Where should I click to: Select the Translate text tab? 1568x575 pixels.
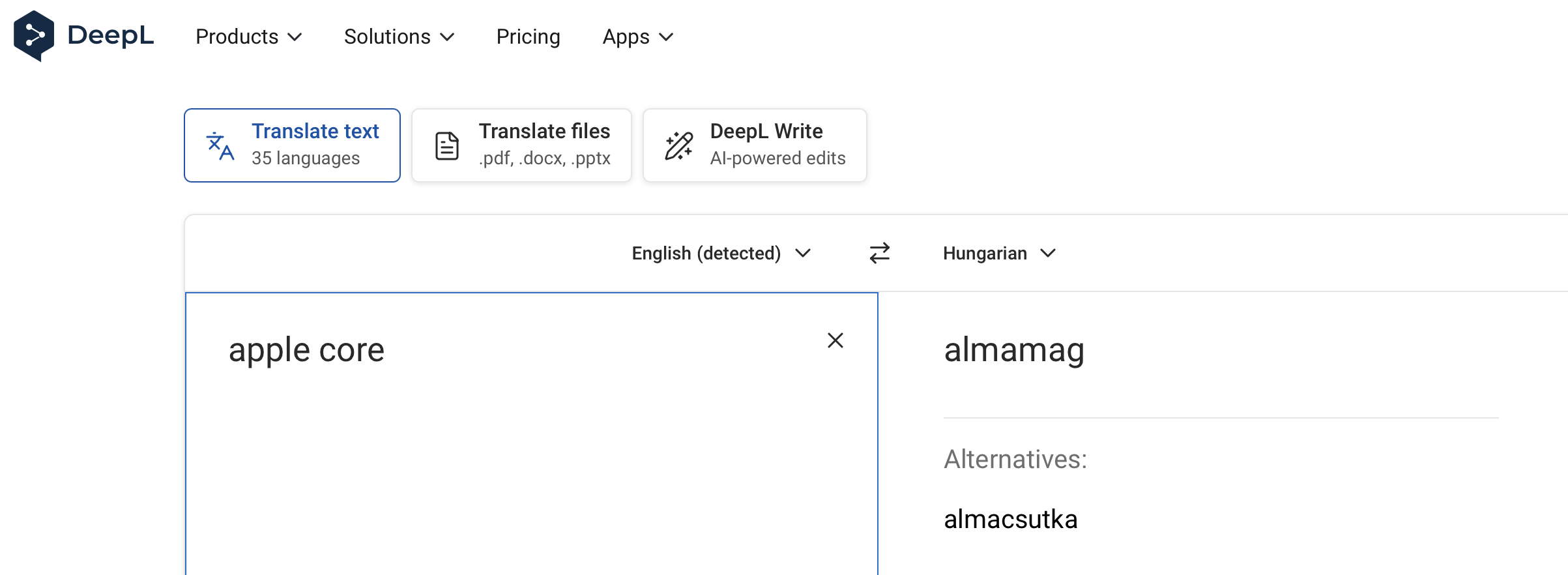[292, 145]
